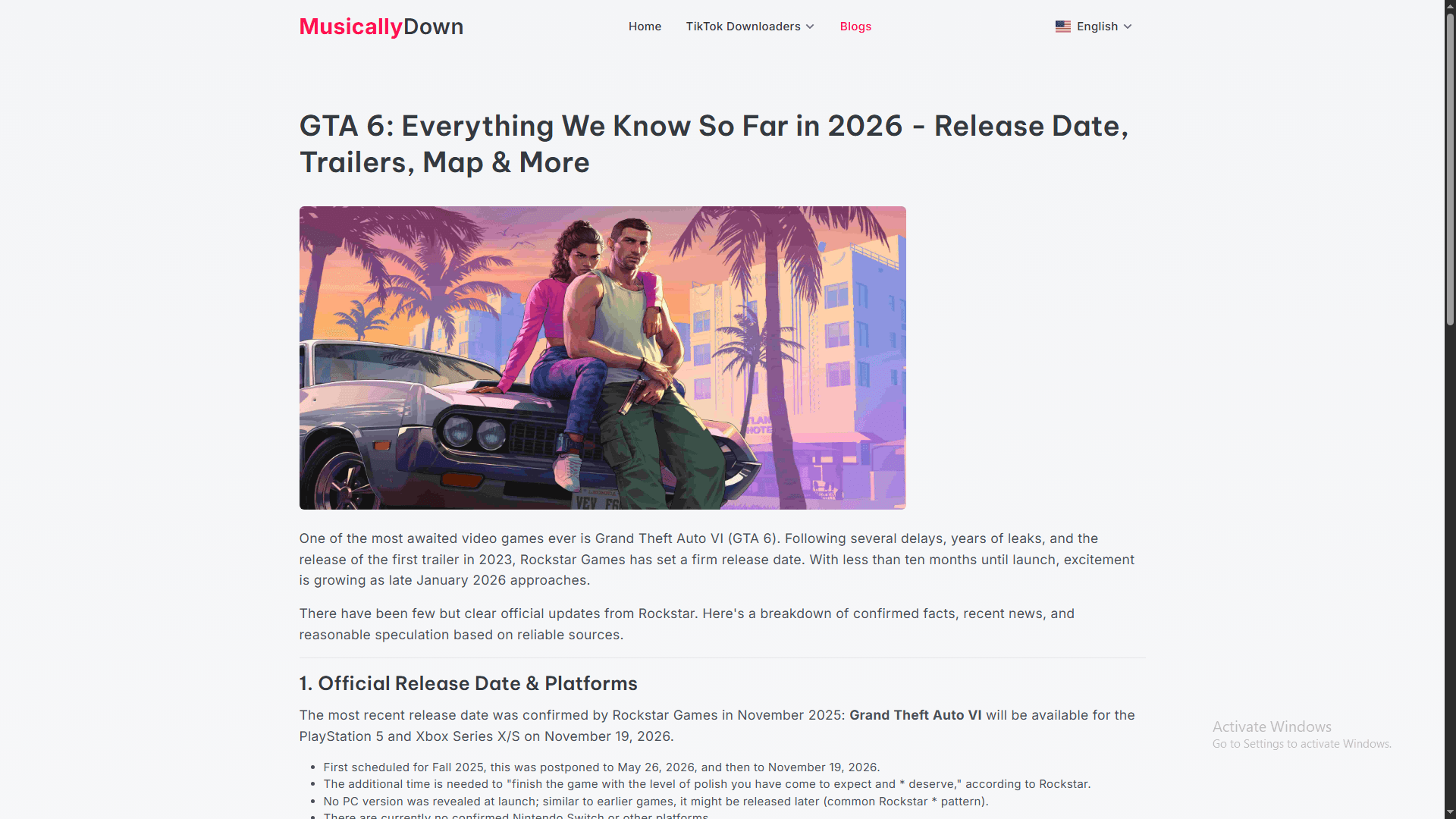Open the Blogs menu link

pos(855,27)
